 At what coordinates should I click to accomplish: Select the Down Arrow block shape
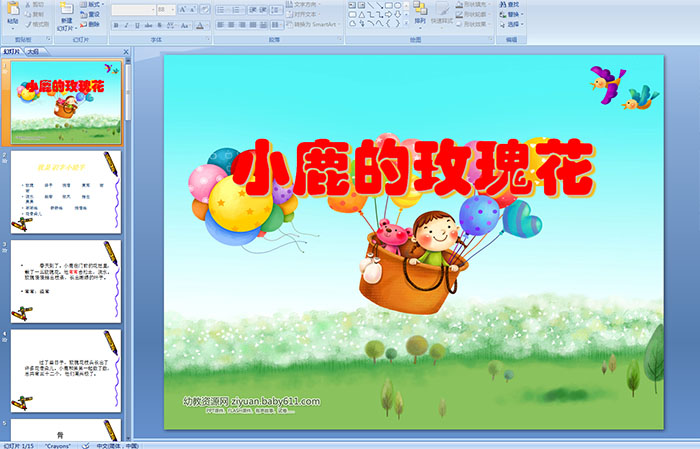click(x=397, y=15)
